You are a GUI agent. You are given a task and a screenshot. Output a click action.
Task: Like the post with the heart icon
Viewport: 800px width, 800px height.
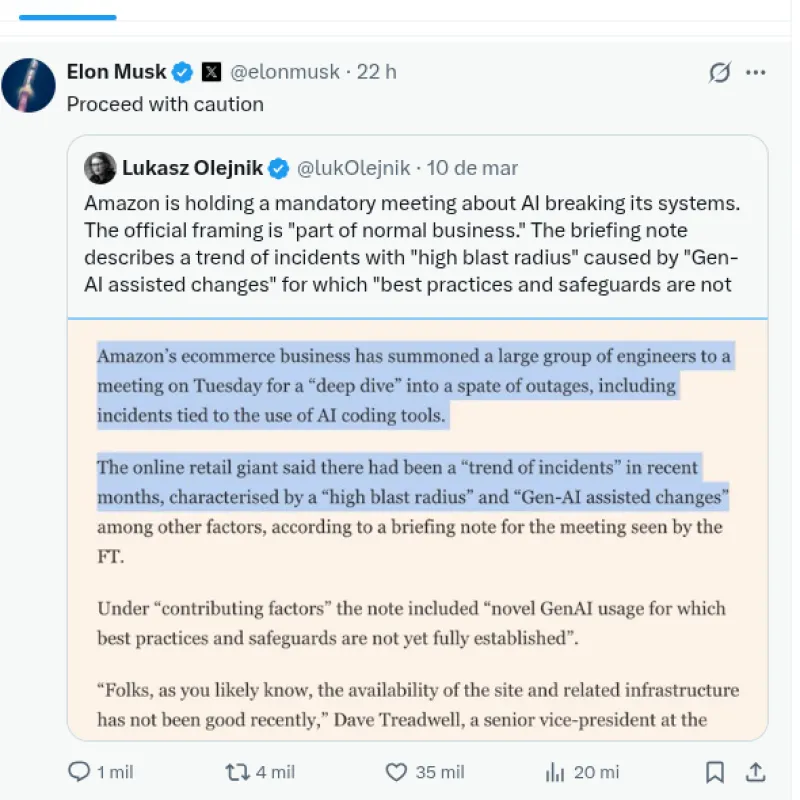(x=397, y=772)
